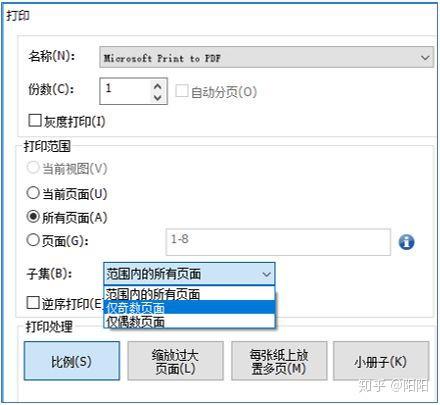
Task: Click the copies number input field
Action: (125, 91)
